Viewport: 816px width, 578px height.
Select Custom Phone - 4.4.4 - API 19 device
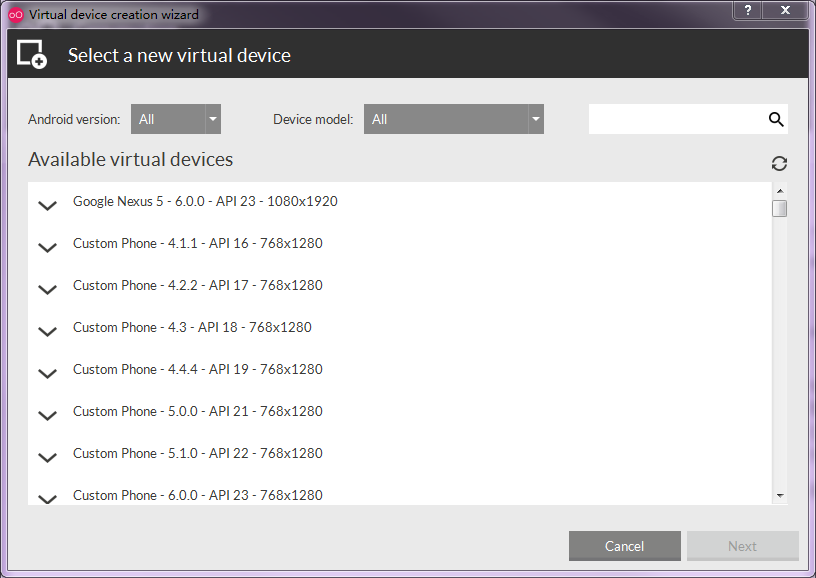pos(198,369)
